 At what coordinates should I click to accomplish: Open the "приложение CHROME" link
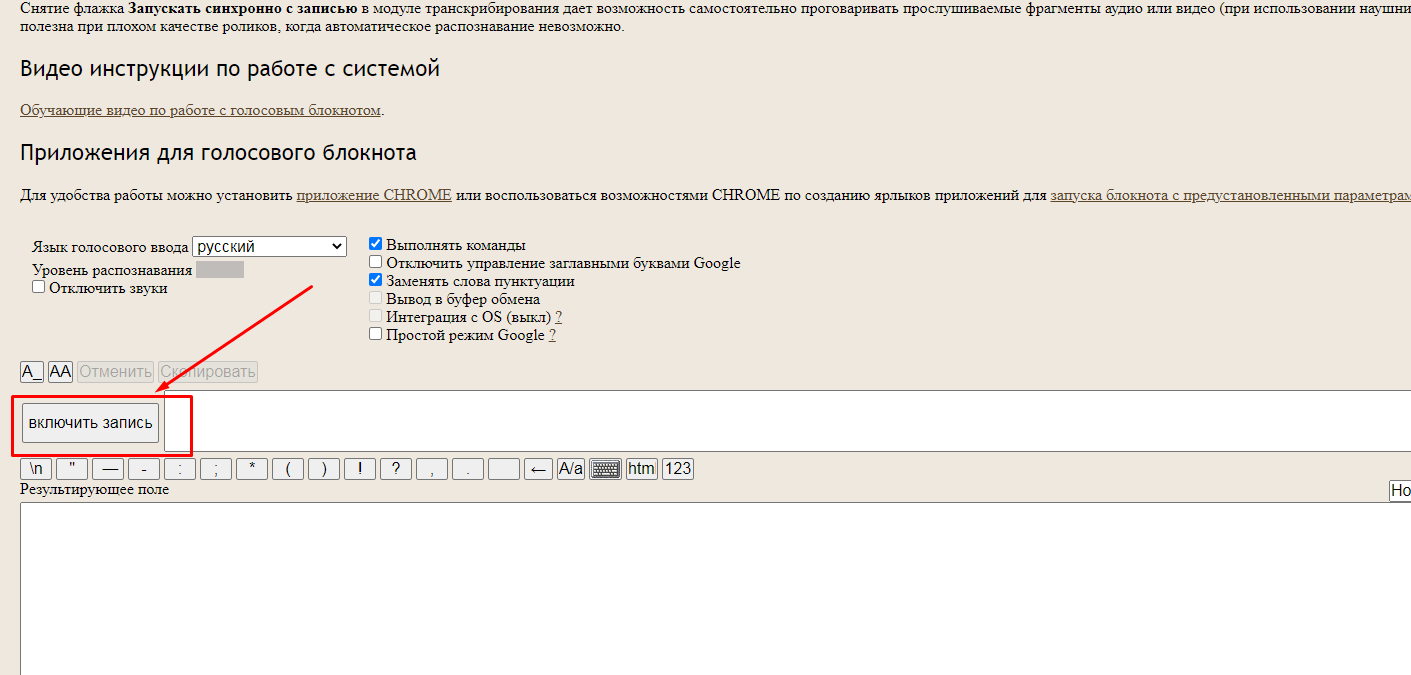point(374,195)
